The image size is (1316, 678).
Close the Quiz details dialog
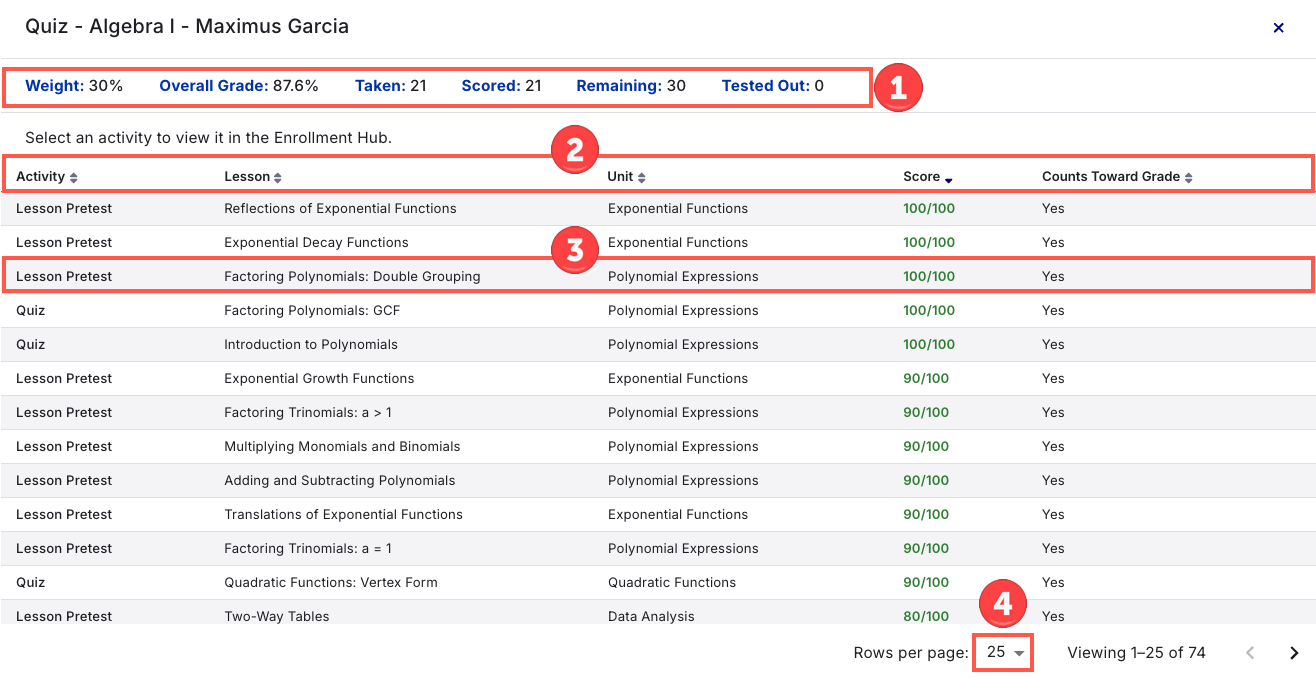1278,28
